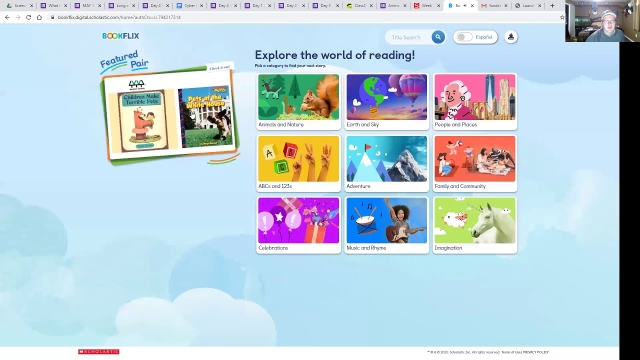Viewport: 640px width, 360px height.
Task: Click the padlock site info icon
Action: 52,17
